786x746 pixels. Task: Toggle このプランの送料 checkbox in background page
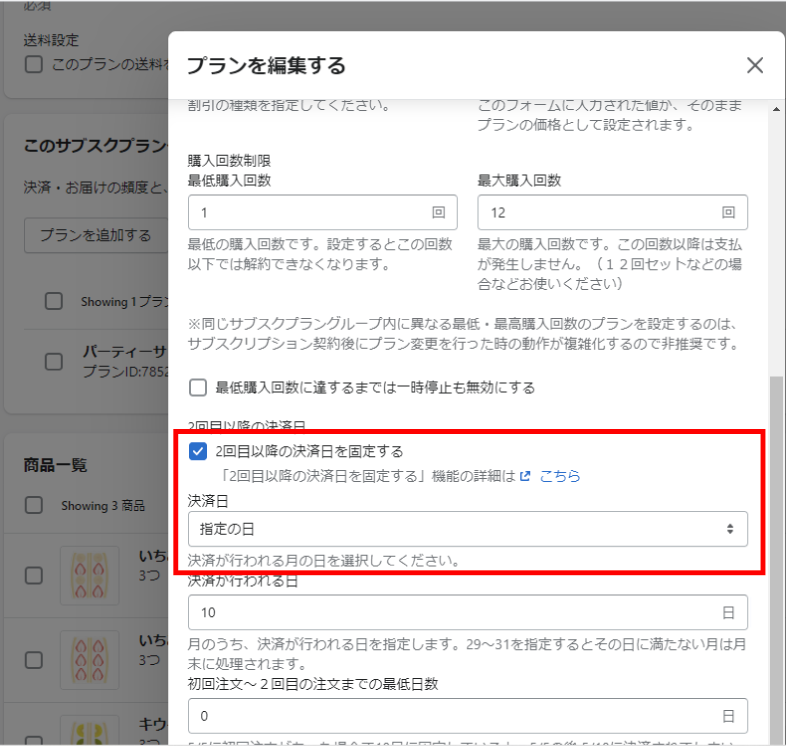pos(34,64)
